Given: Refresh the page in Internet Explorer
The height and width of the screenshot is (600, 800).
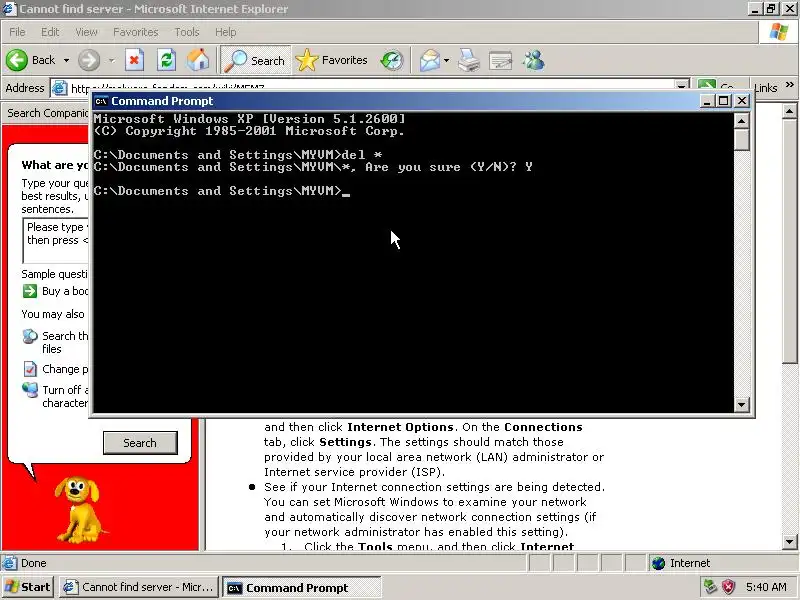Looking at the screenshot, I should click(166, 60).
